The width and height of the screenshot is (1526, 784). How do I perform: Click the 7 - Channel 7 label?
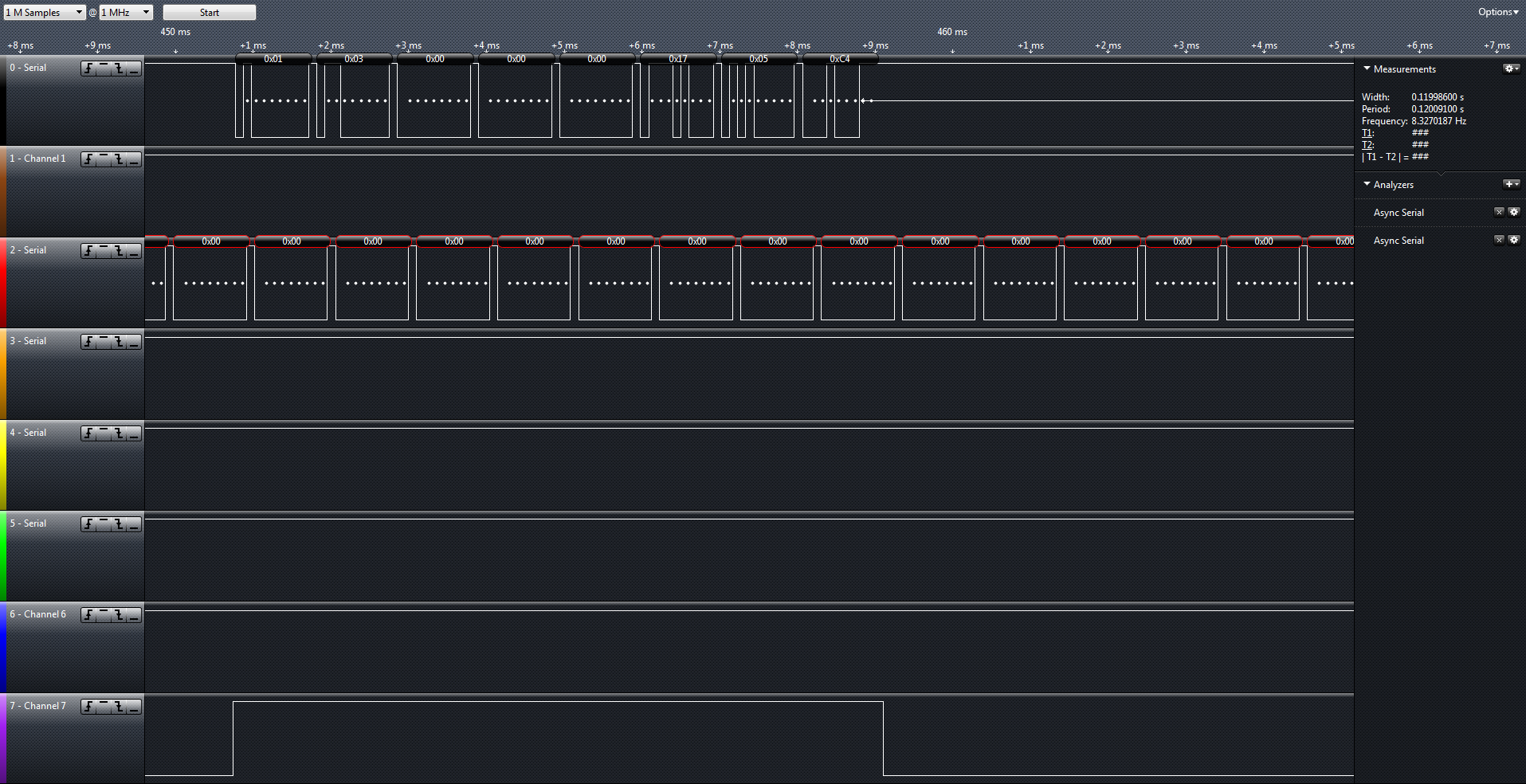tap(37, 706)
